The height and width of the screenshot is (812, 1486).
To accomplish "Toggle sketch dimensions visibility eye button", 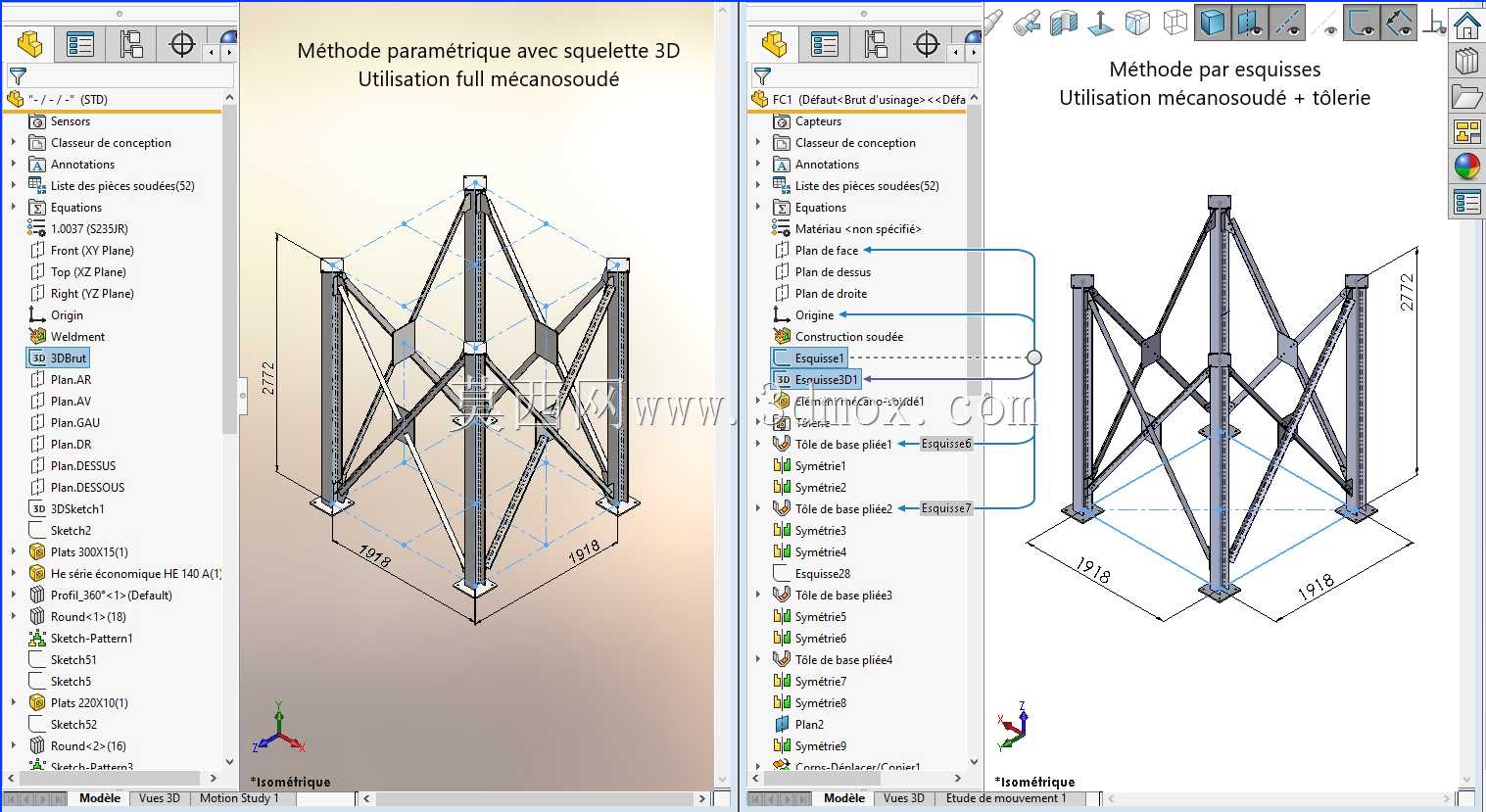I will 1399,23.
